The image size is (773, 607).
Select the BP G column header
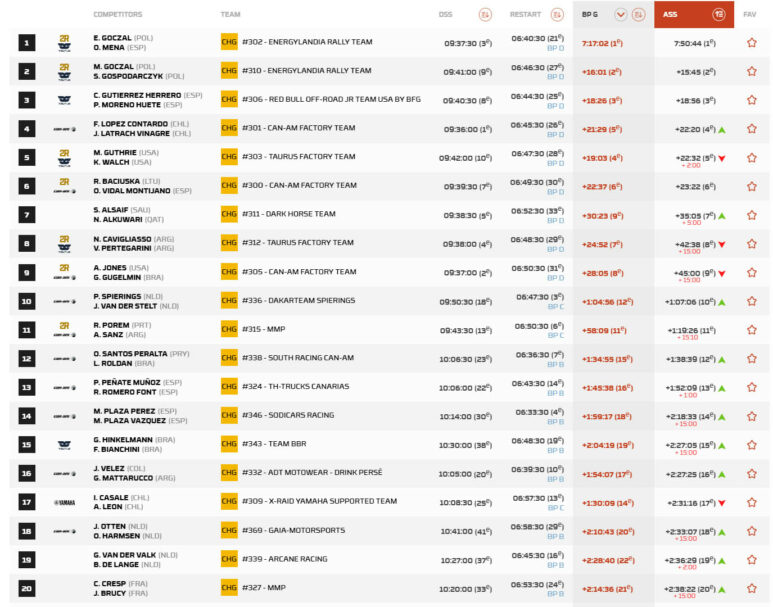[592, 14]
